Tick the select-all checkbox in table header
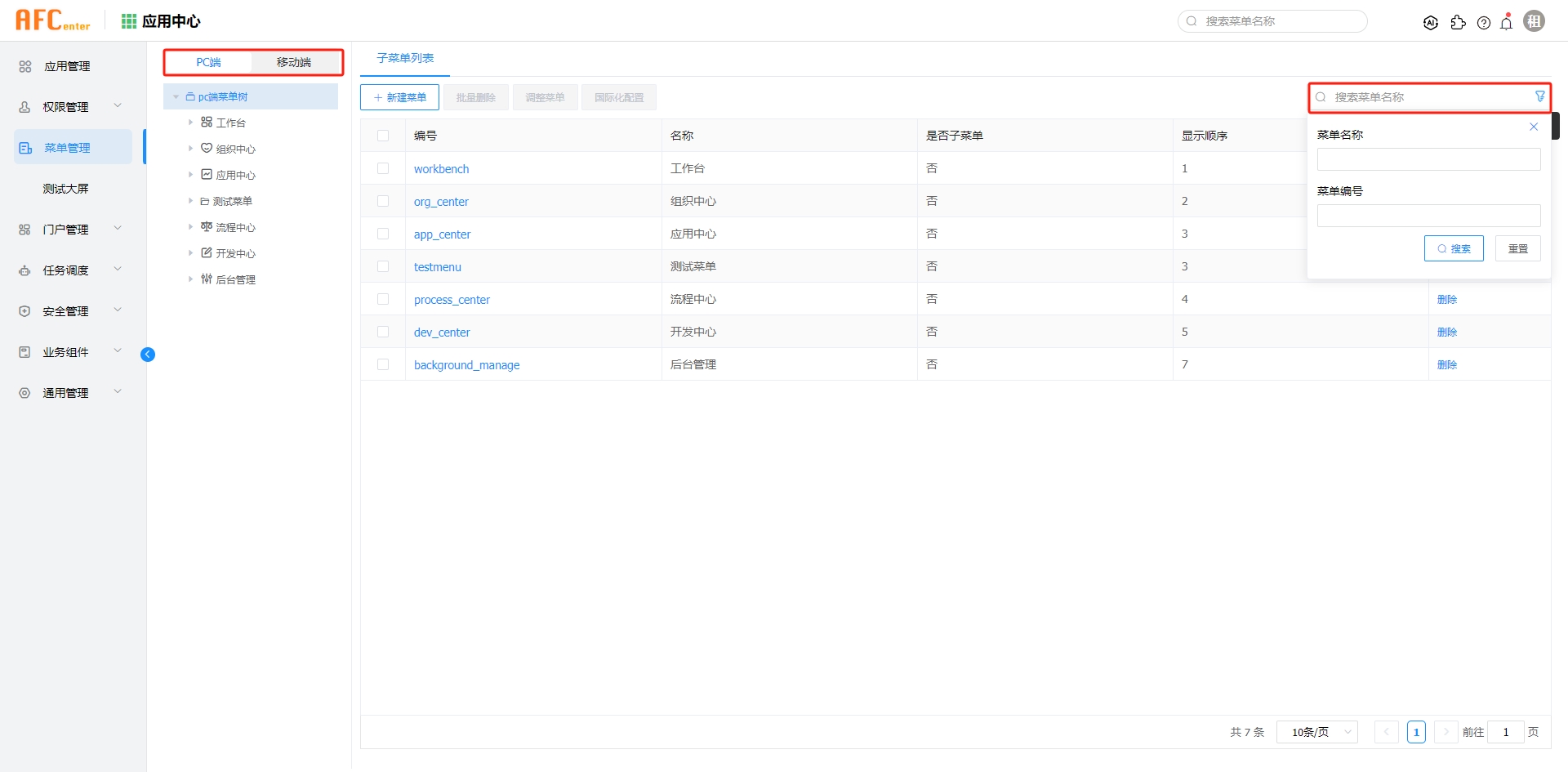 click(384, 135)
